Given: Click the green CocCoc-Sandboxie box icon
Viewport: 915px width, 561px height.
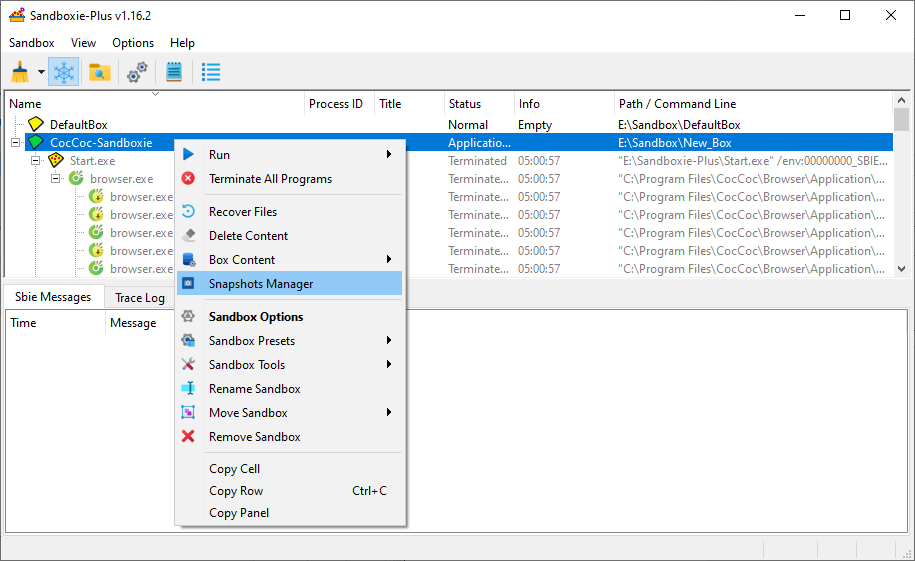Looking at the screenshot, I should click(36, 142).
